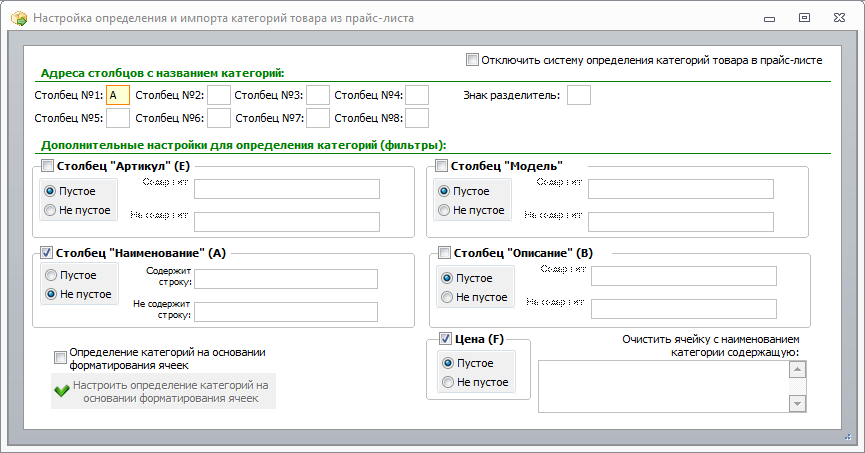Image resolution: width=865 pixels, height=453 pixels.
Task: Tick 'Отключить систему определения категорий' checkbox
Action: coord(472,60)
